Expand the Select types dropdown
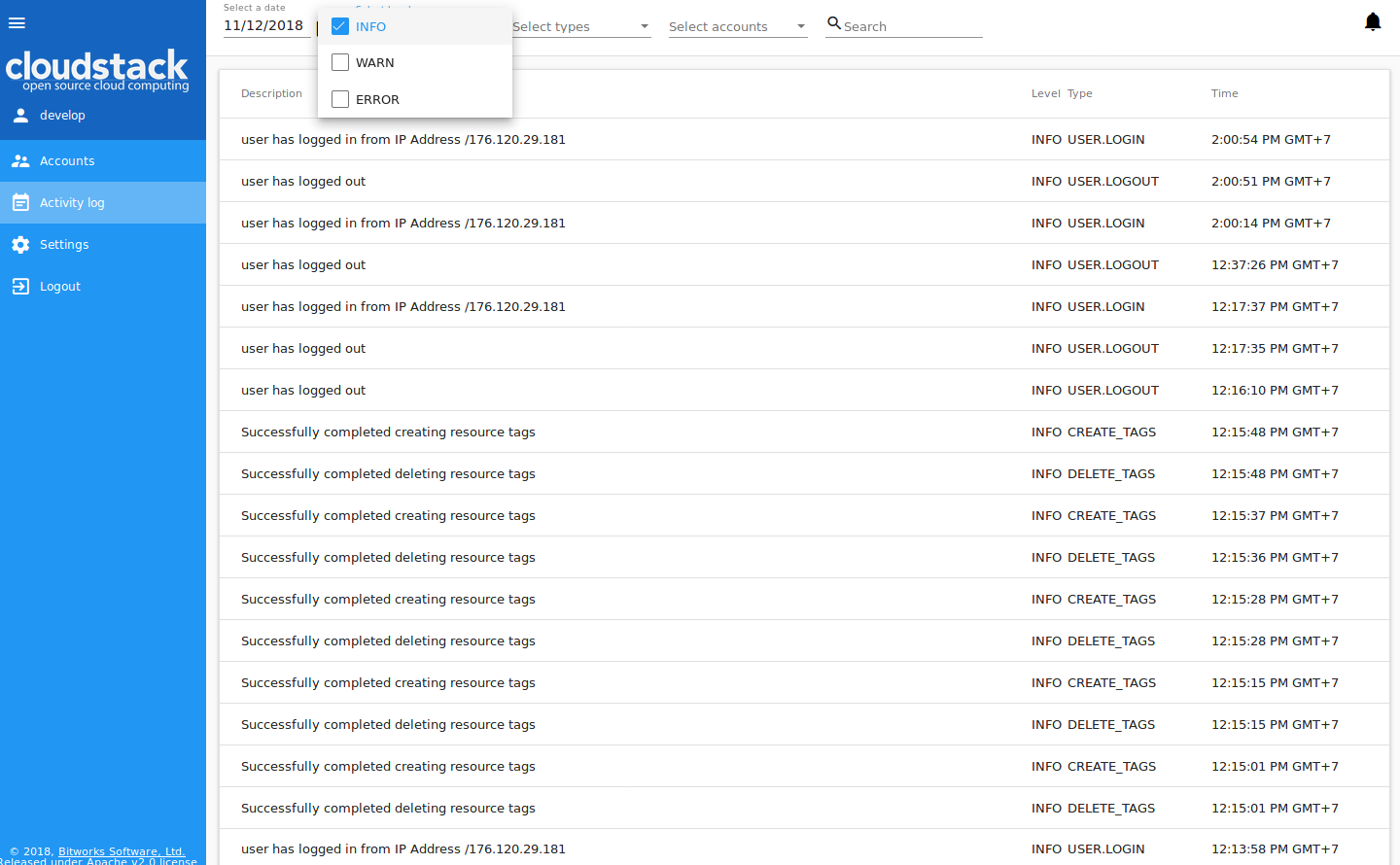The height and width of the screenshot is (865, 1400). [x=580, y=27]
